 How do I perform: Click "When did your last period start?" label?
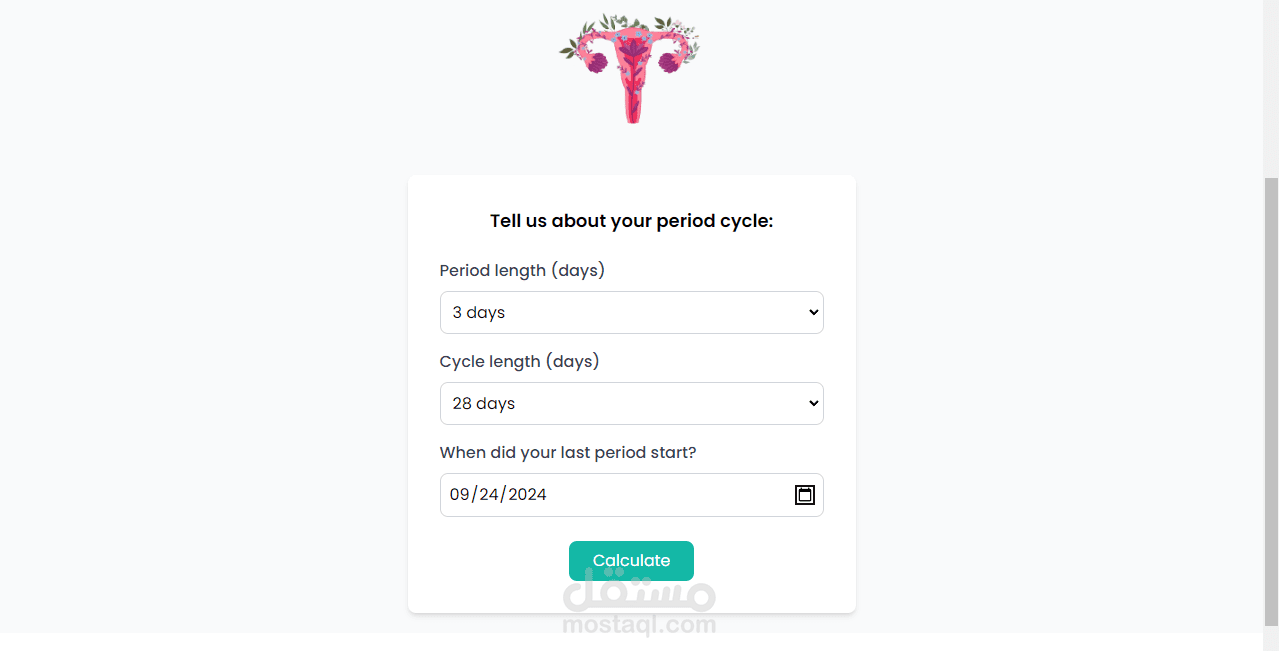coord(567,453)
